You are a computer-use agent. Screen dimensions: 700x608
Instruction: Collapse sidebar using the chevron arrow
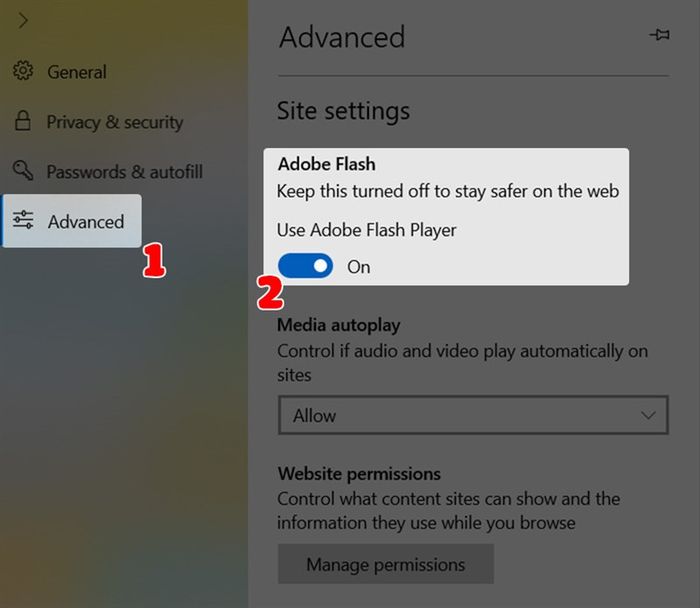[x=23, y=21]
